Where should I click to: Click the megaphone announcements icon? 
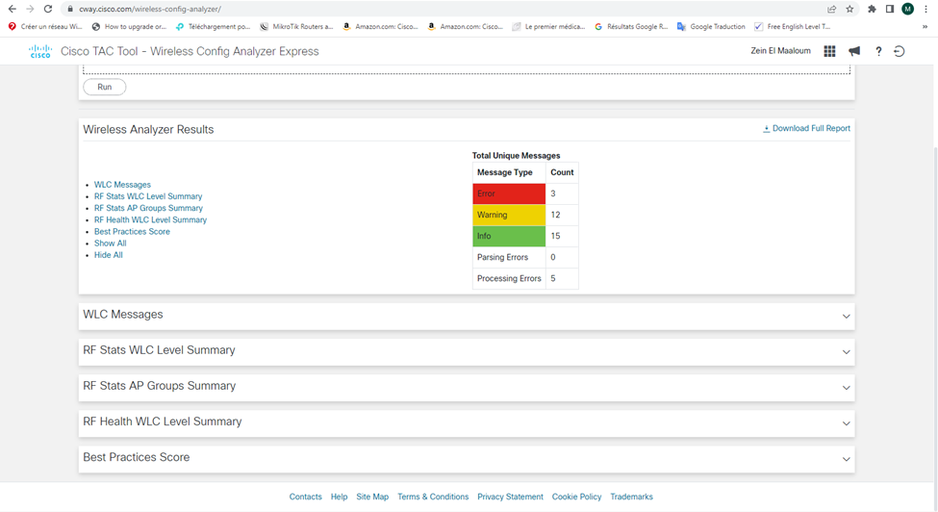coord(854,51)
